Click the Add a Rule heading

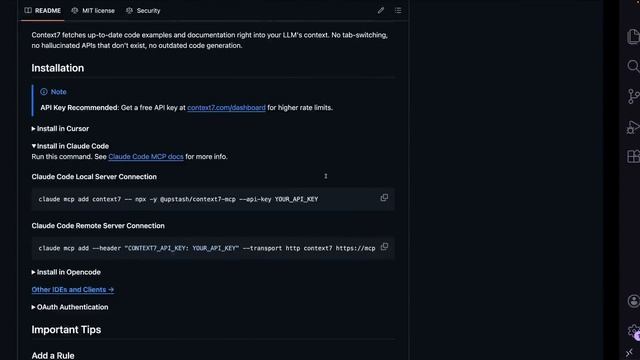click(x=53, y=356)
